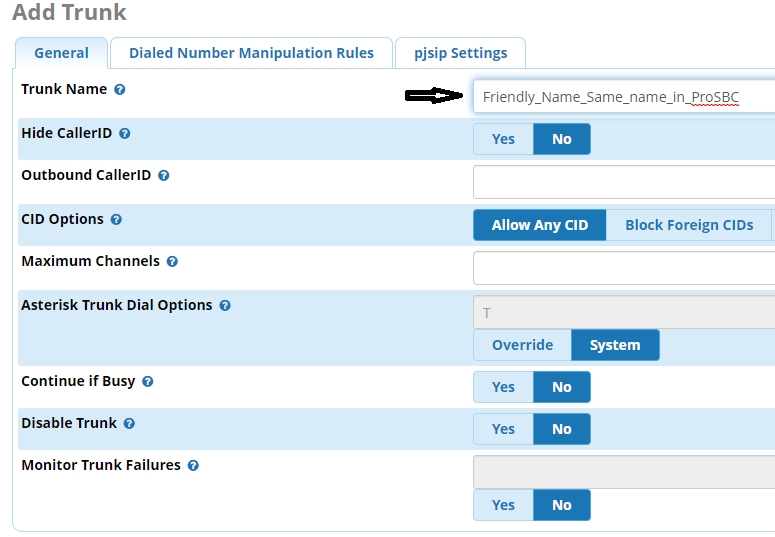775x537 pixels.
Task: Click help icon beside Continue if Busy
Action: (x=148, y=382)
